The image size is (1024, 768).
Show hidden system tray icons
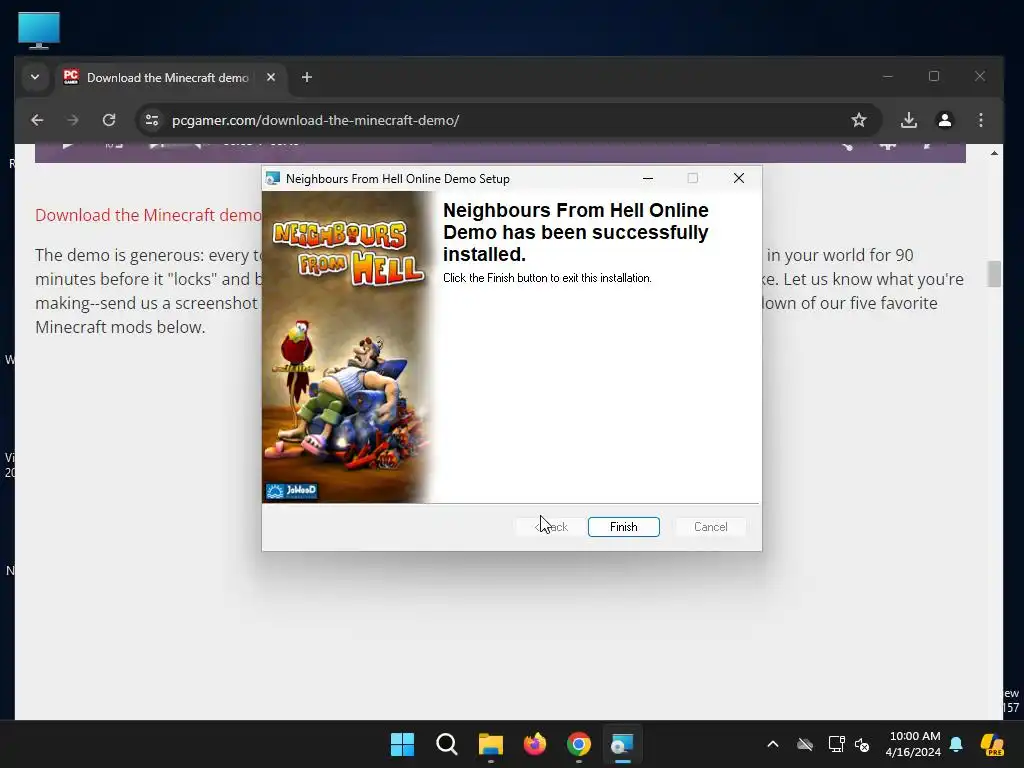(773, 744)
